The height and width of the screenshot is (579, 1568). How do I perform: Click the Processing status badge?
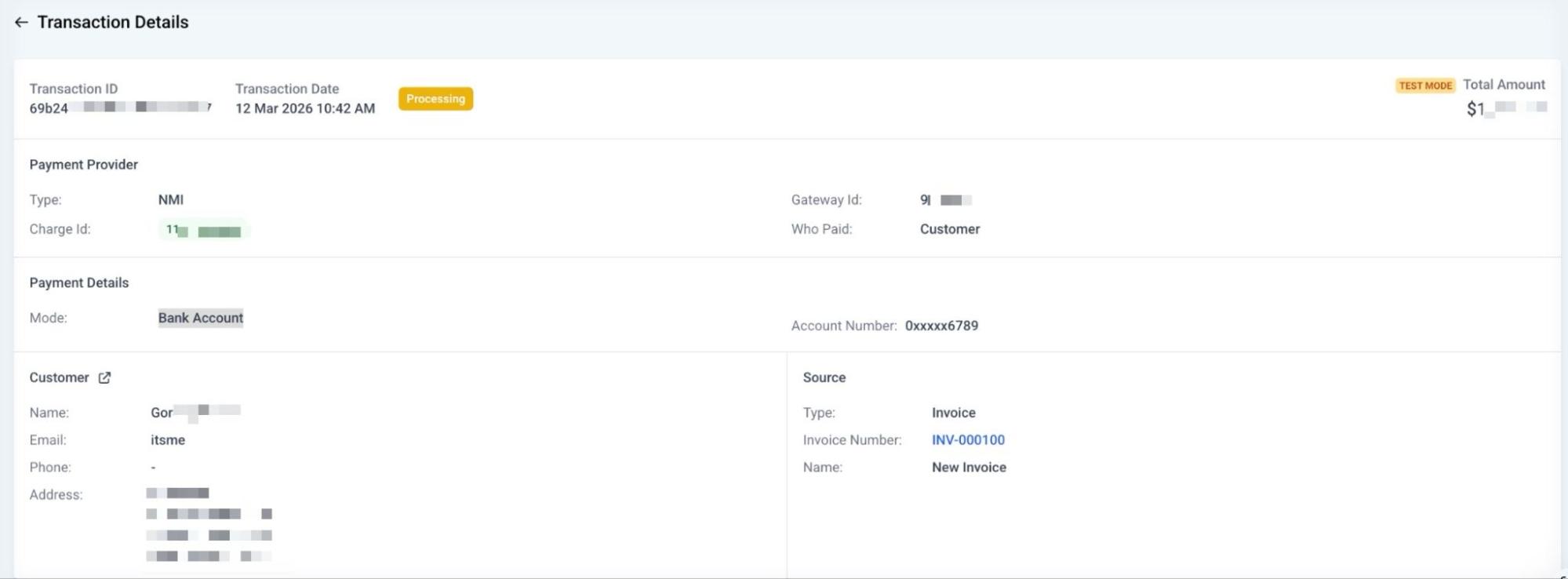click(x=435, y=99)
